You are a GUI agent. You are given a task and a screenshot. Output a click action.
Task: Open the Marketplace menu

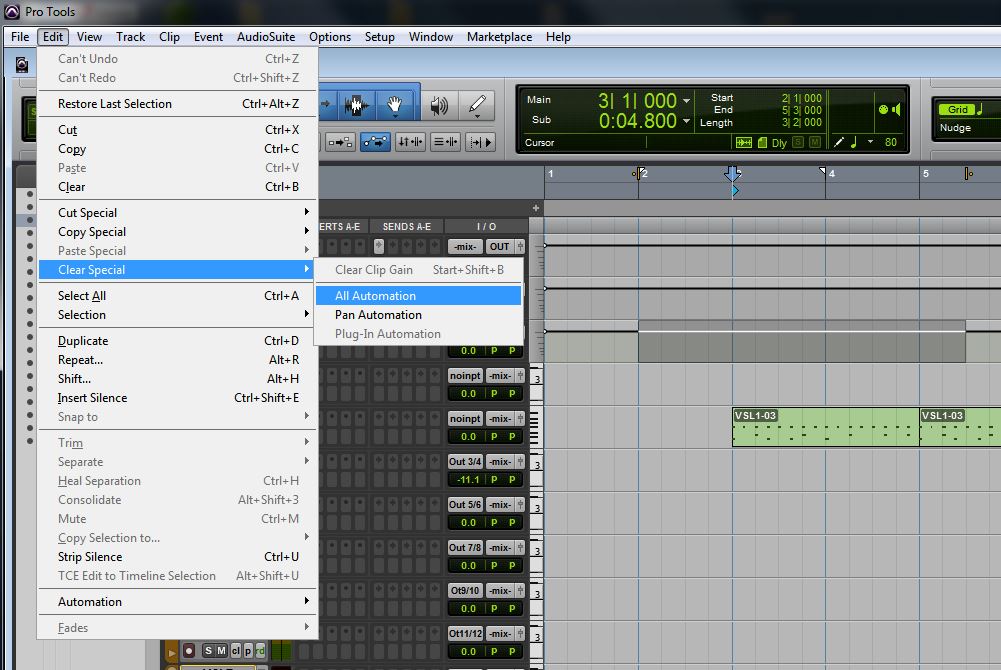tap(499, 37)
